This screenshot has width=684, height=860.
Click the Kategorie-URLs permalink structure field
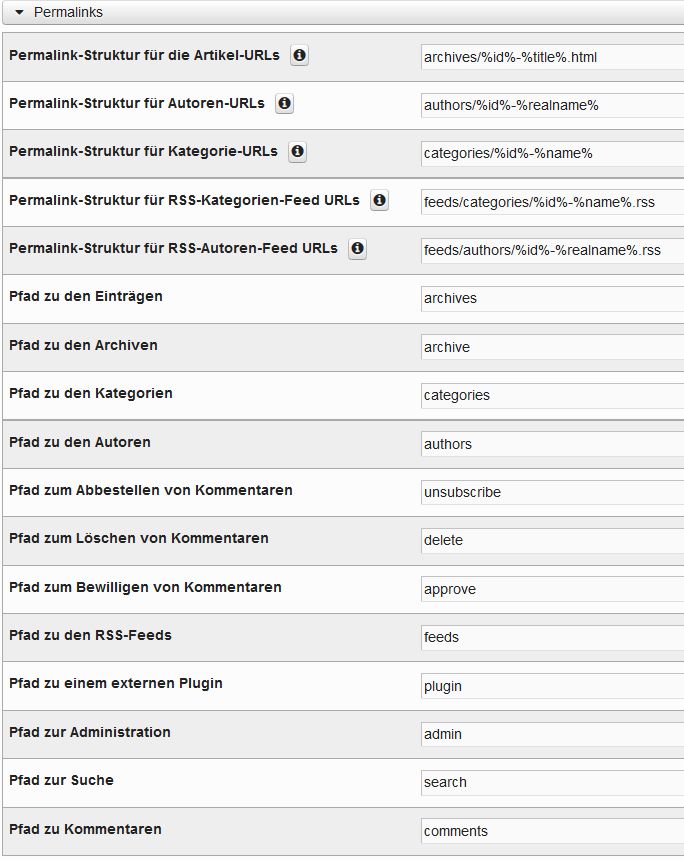552,153
